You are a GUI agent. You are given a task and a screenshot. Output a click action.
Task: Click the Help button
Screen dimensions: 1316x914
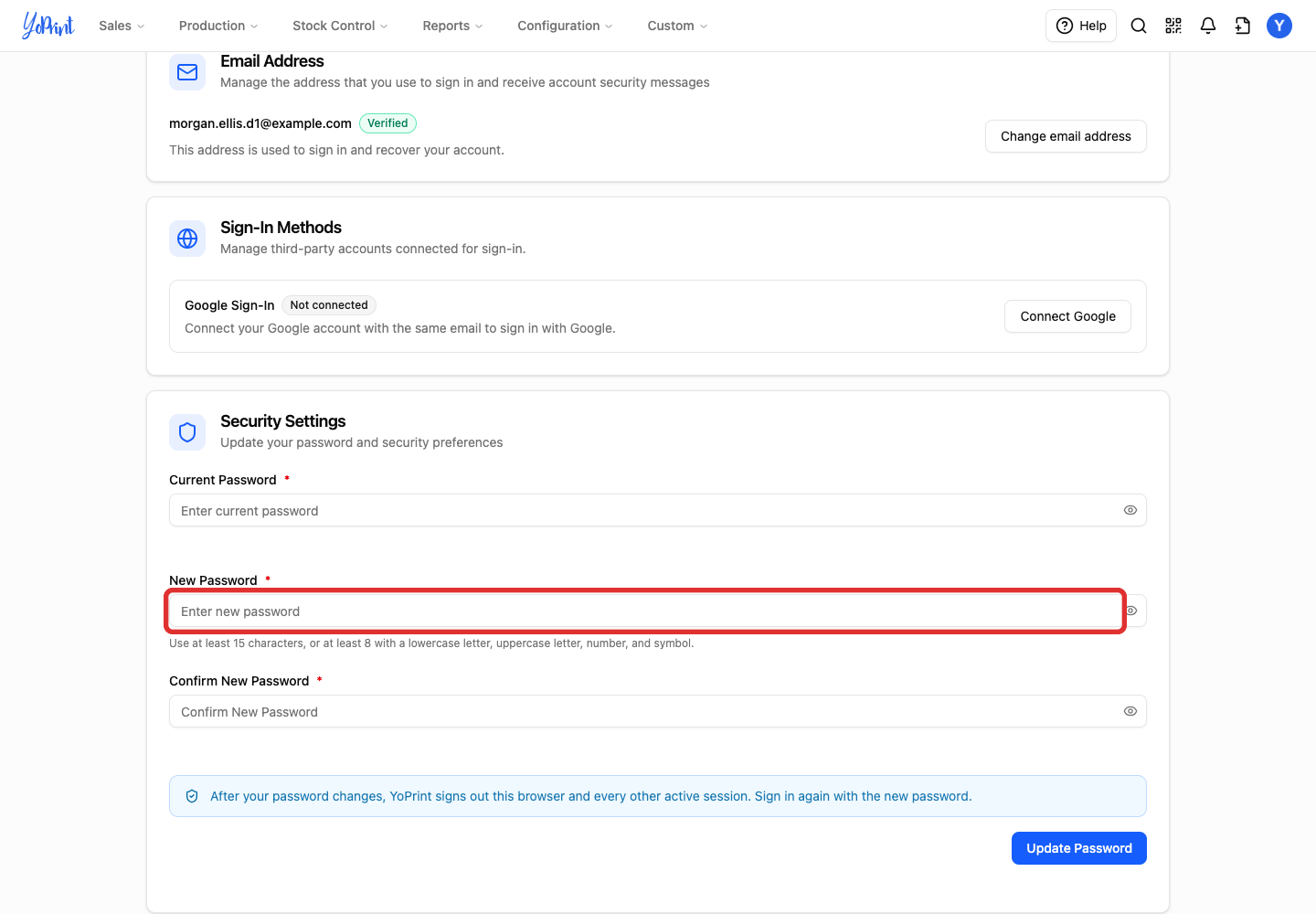click(x=1081, y=26)
